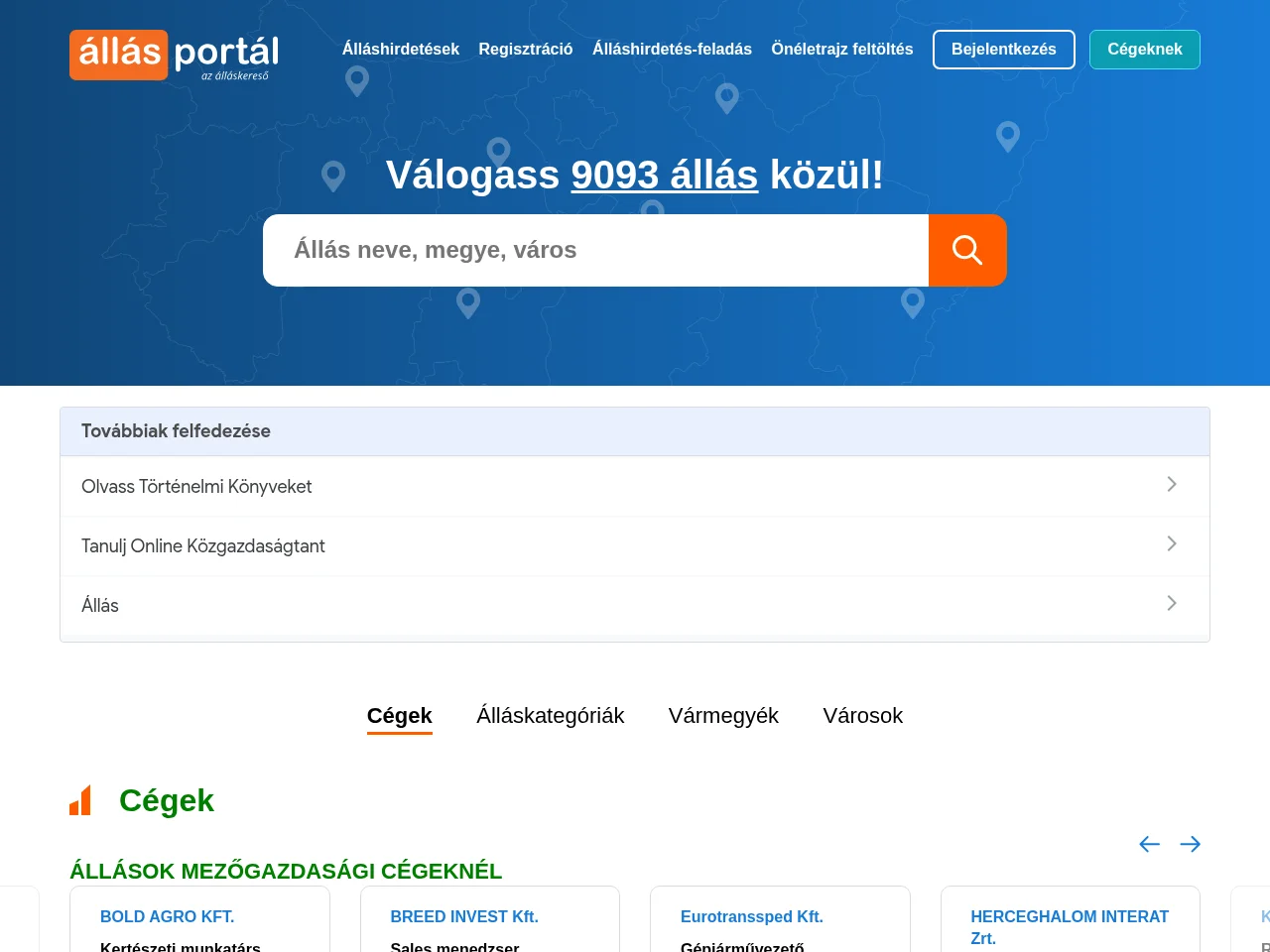Open the Állás entry in További felfedezése
1270x952 pixels.
pos(635,605)
